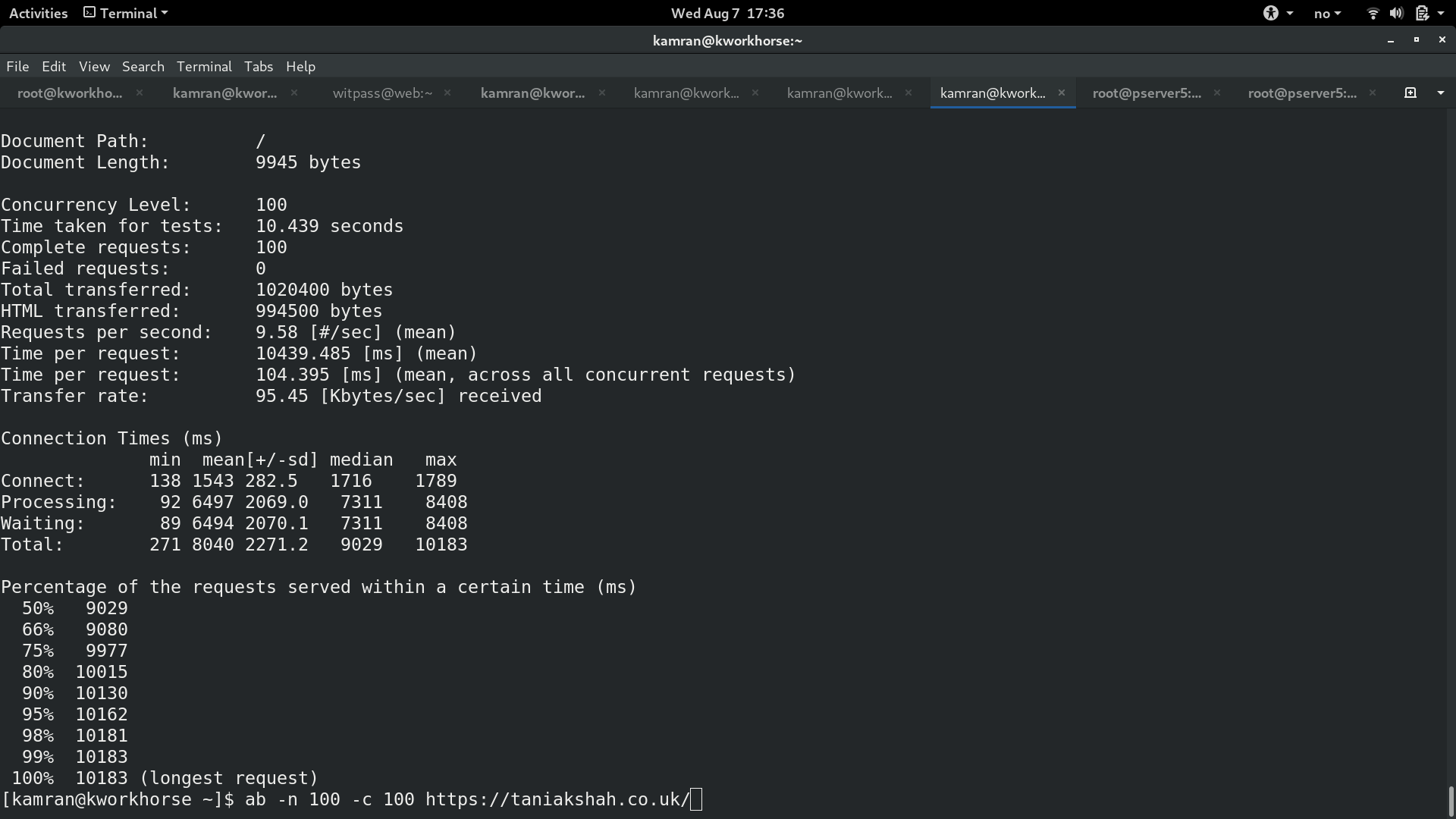Switch to the witpass@web tab
The height and width of the screenshot is (819, 1456).
tap(382, 93)
